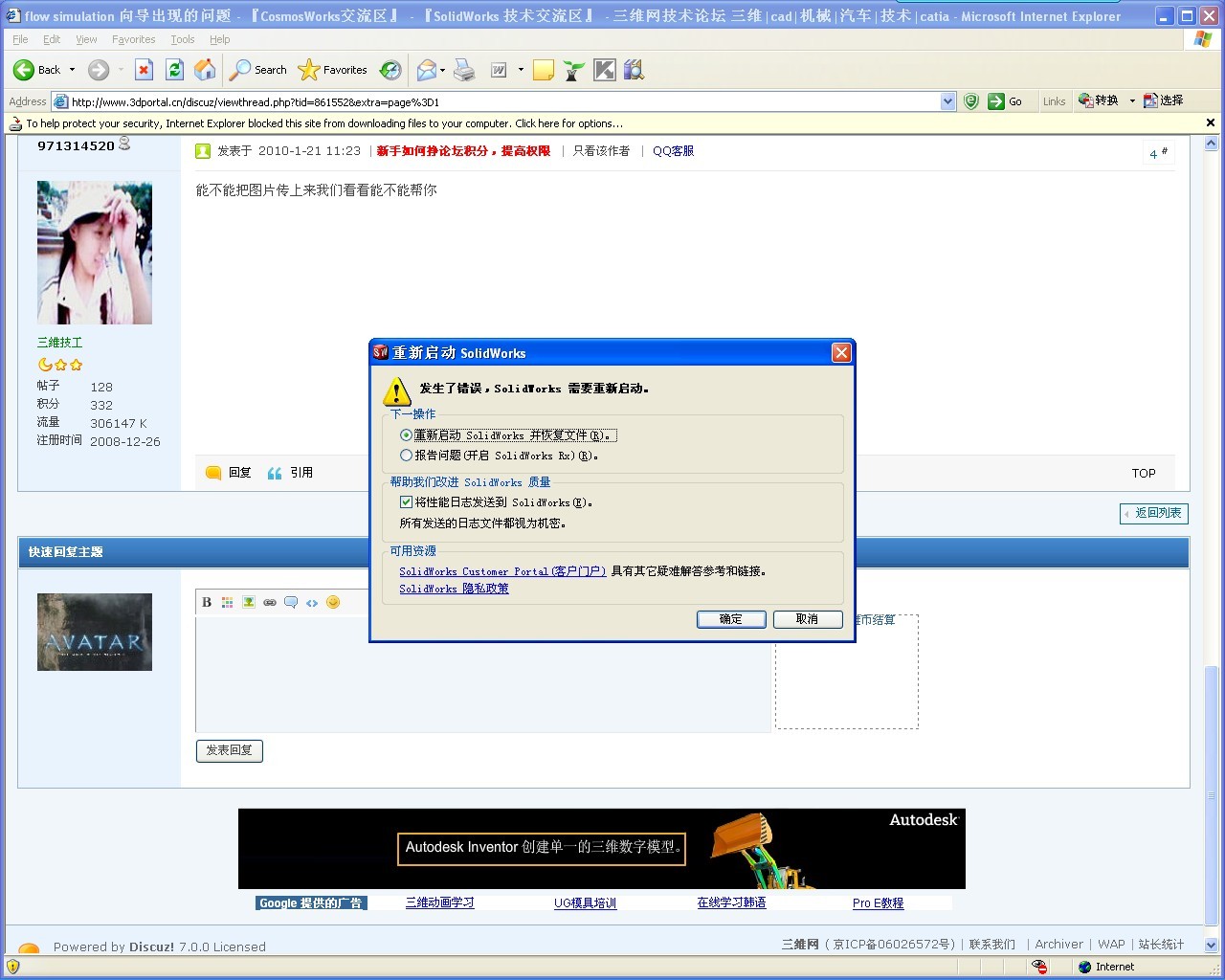Viewport: 1225px width, 980px height.
Task: Expand the Mail icon dropdown arrow
Action: (x=442, y=70)
